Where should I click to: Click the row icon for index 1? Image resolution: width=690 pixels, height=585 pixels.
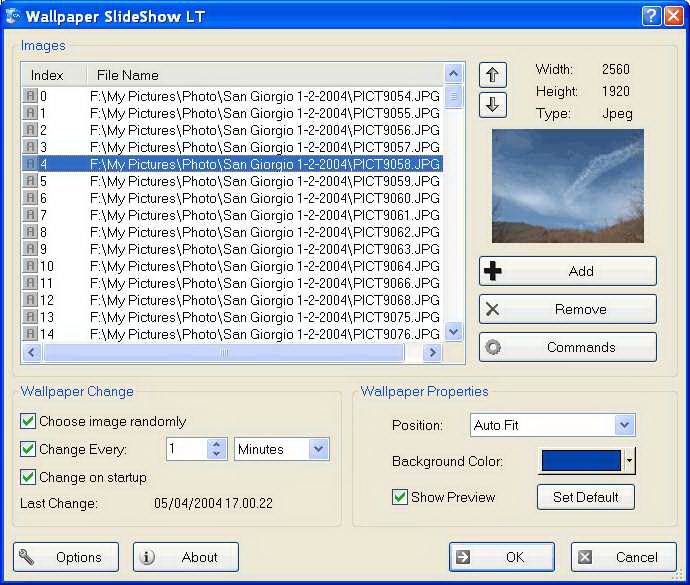coord(30,113)
